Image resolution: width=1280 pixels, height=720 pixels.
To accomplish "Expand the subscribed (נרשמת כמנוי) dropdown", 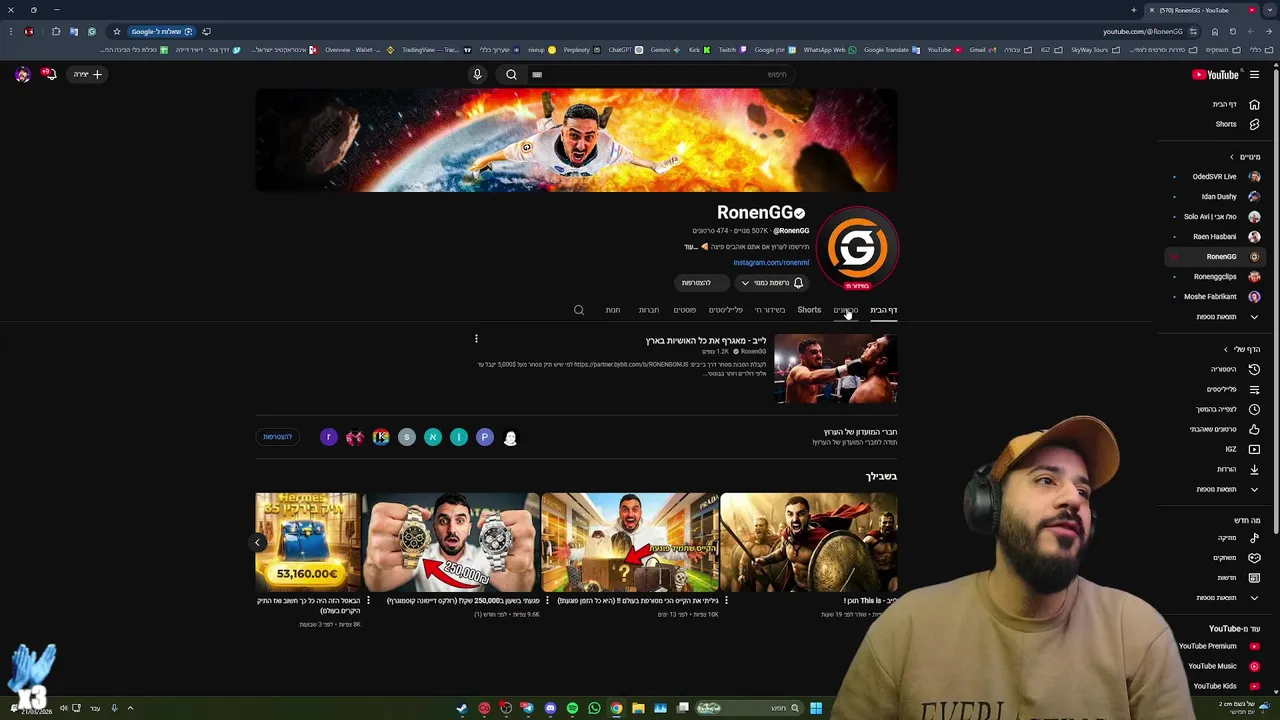I will click(x=771, y=283).
